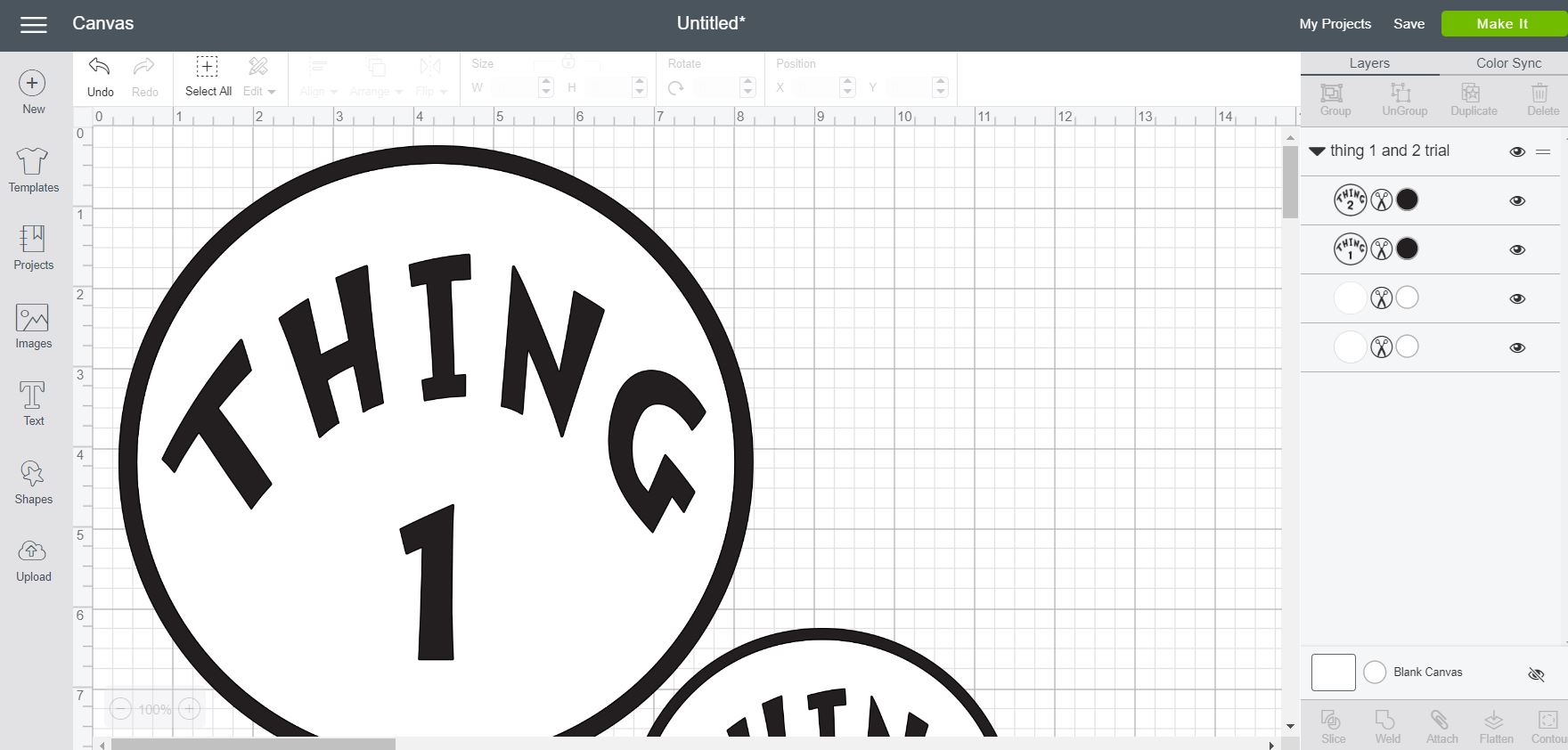The image size is (1568, 750).
Task: Select the Thing 2 layer thumbnail
Action: click(1350, 200)
